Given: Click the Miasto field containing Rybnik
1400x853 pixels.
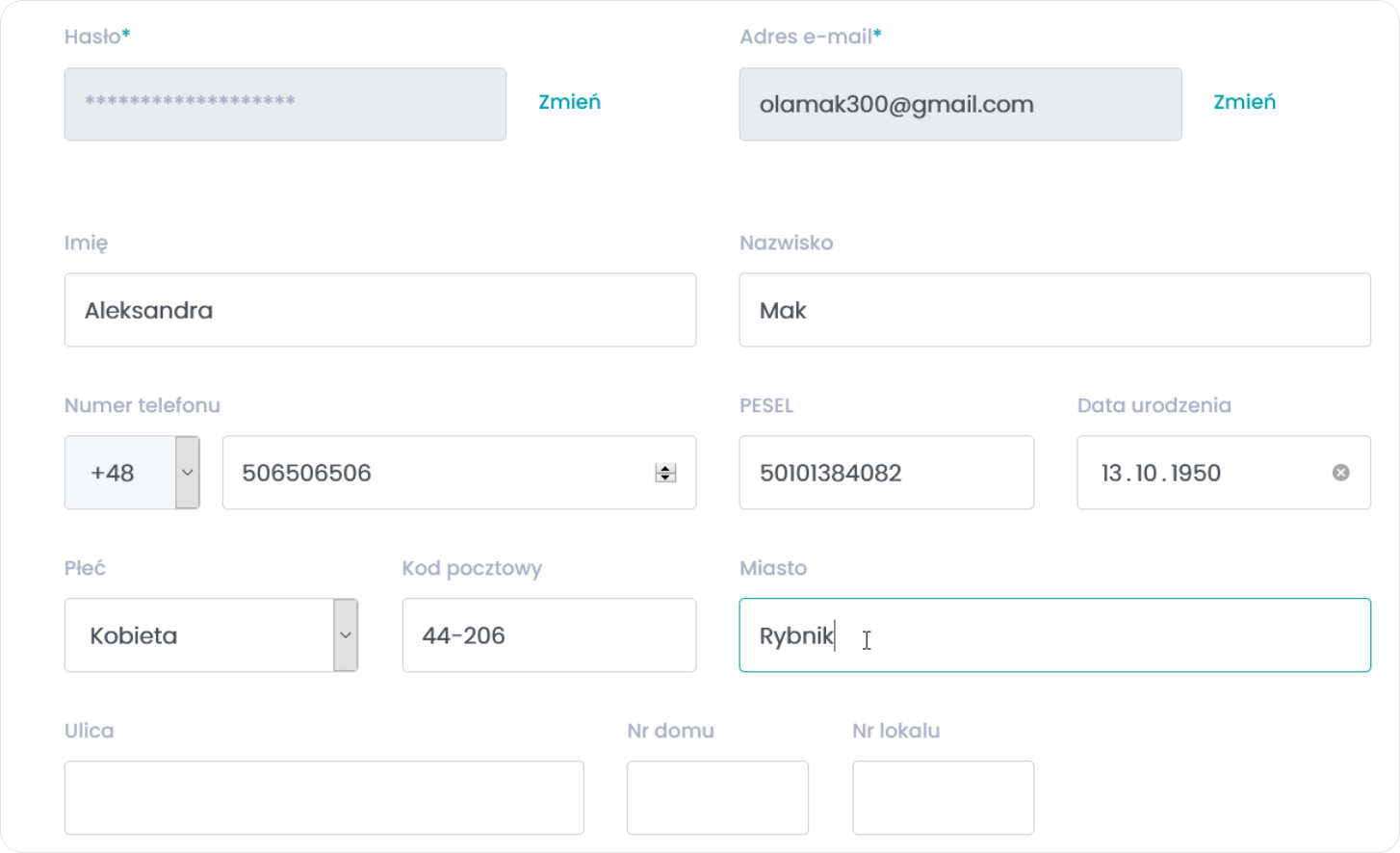Looking at the screenshot, I should 1054,635.
